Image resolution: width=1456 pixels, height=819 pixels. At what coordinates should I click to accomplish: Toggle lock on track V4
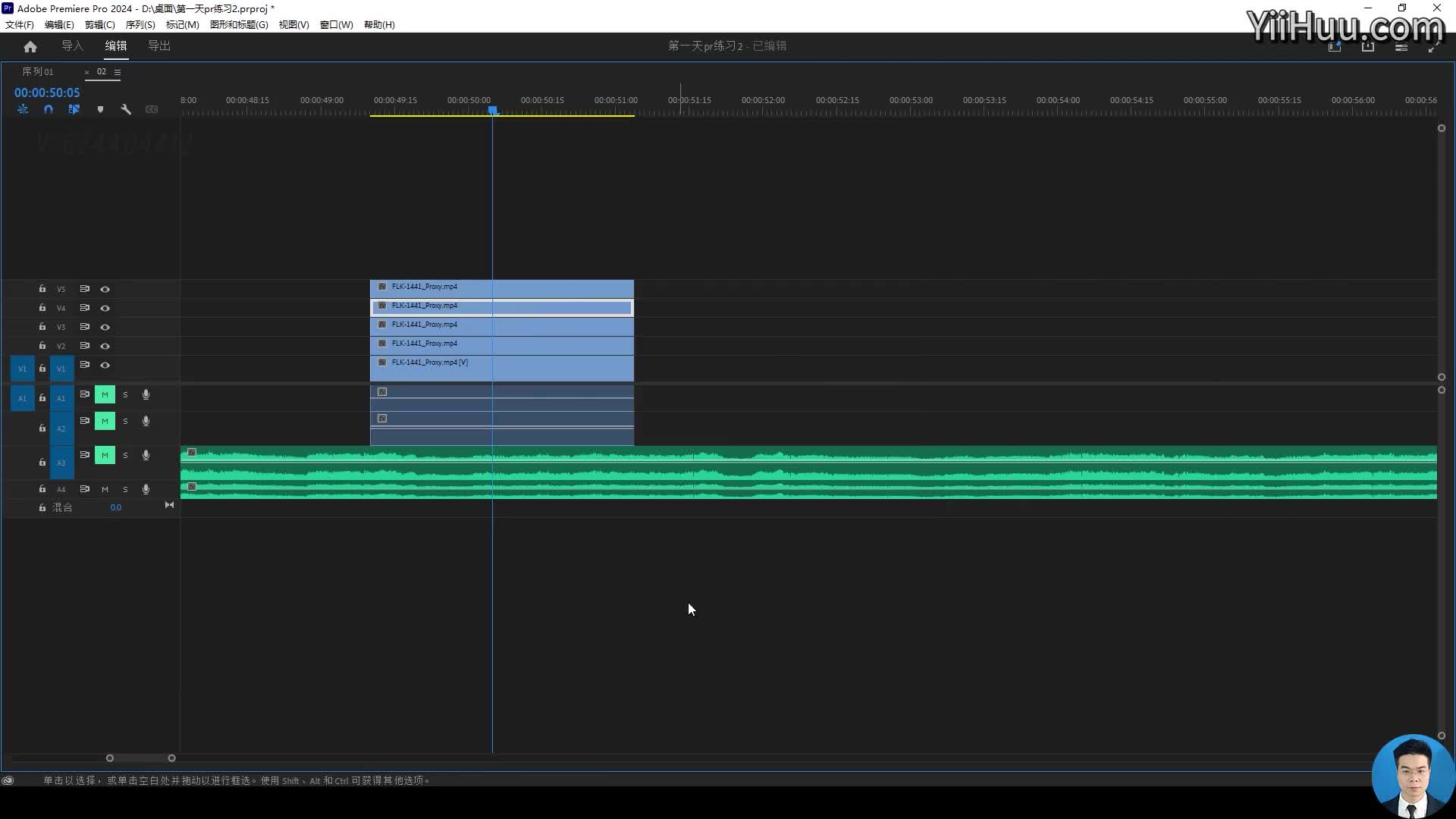tap(42, 308)
